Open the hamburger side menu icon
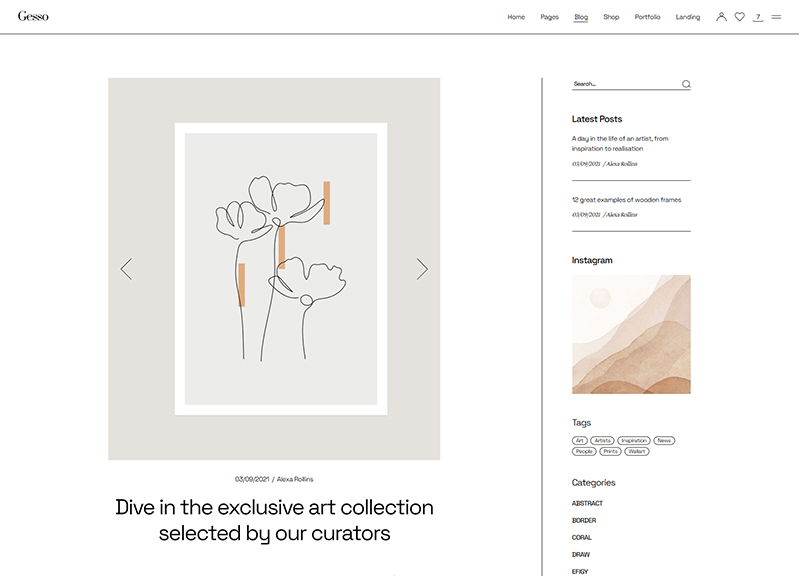Screen dimensions: 800x576 click(776, 17)
